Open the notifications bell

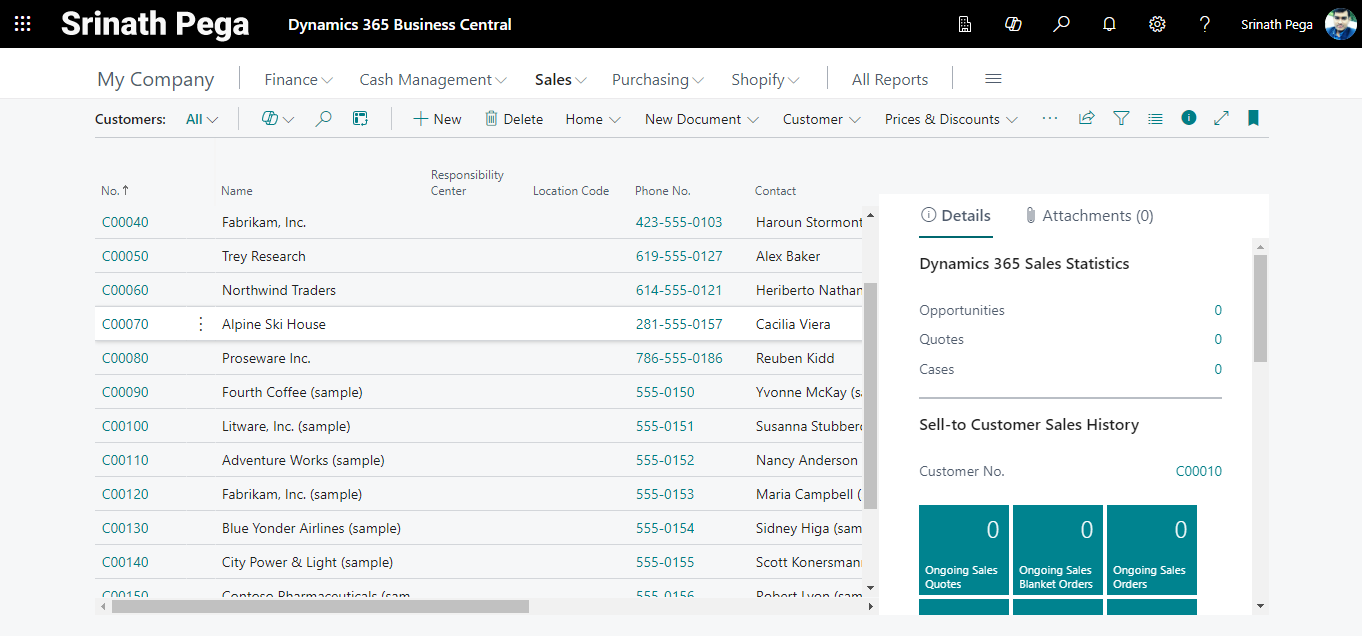1109,24
